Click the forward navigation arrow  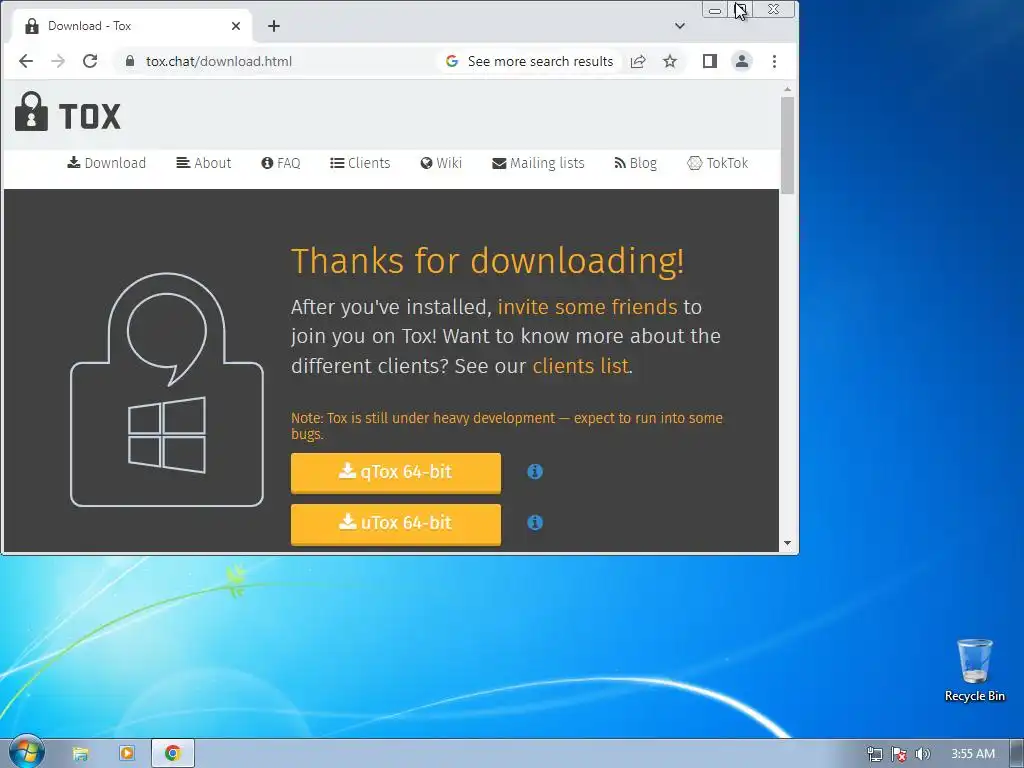[58, 61]
